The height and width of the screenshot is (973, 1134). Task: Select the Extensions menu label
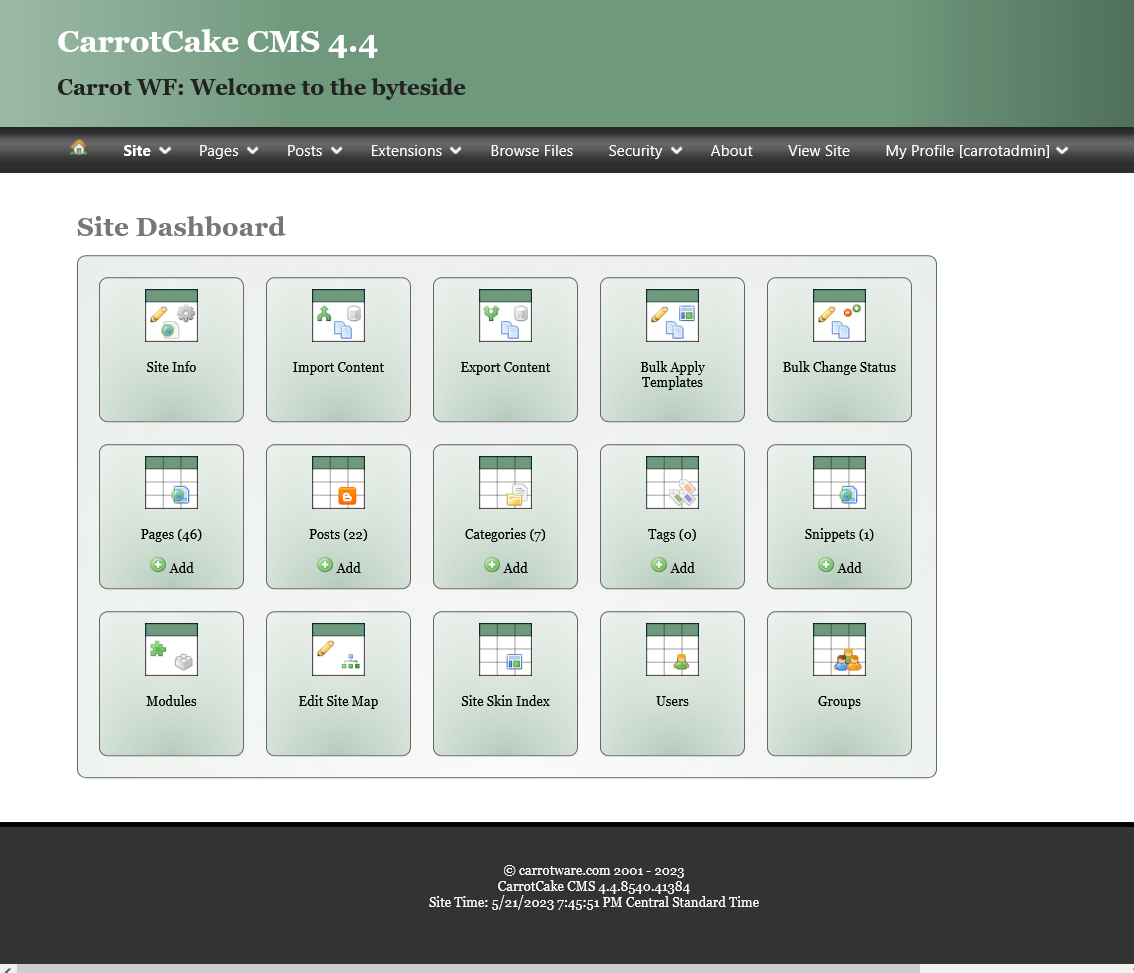coord(406,150)
